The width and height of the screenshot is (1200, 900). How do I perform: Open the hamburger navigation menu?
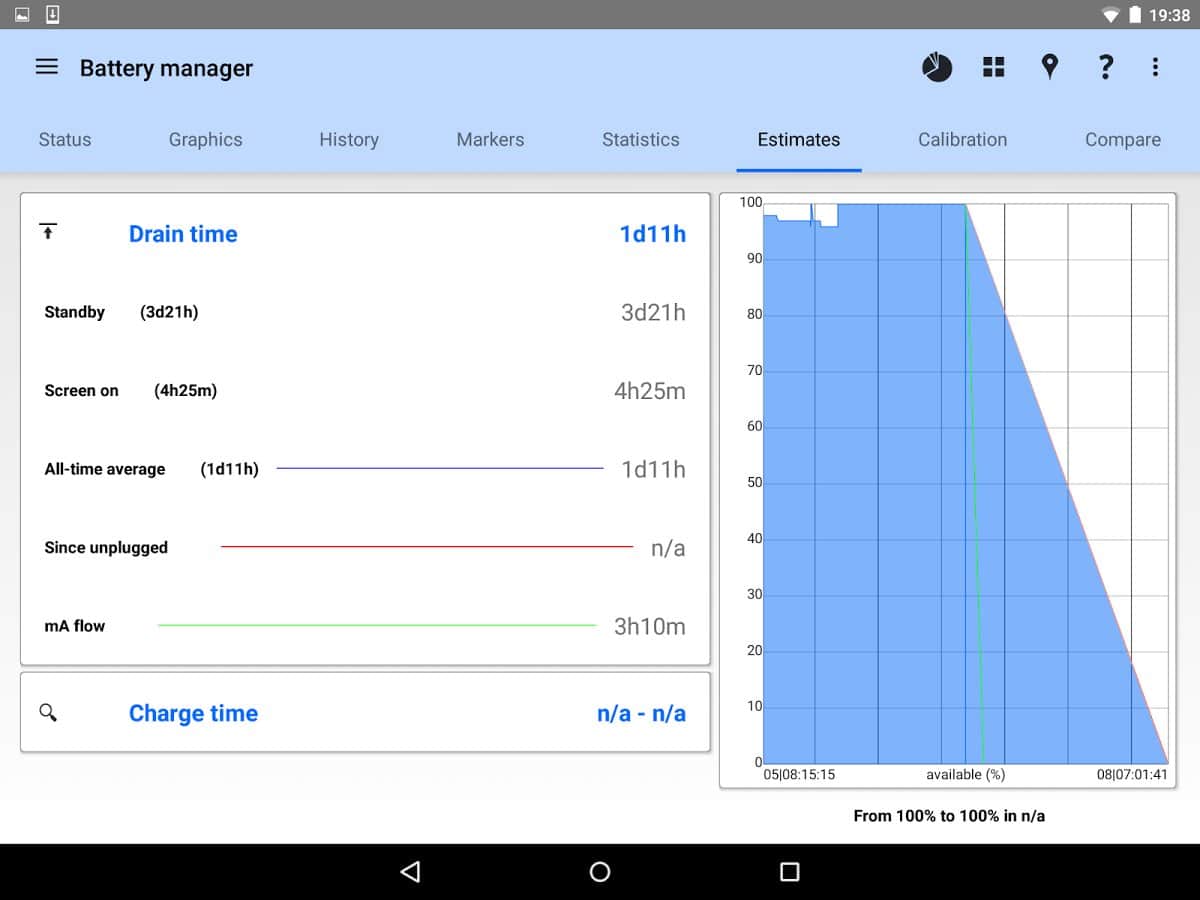(x=47, y=67)
